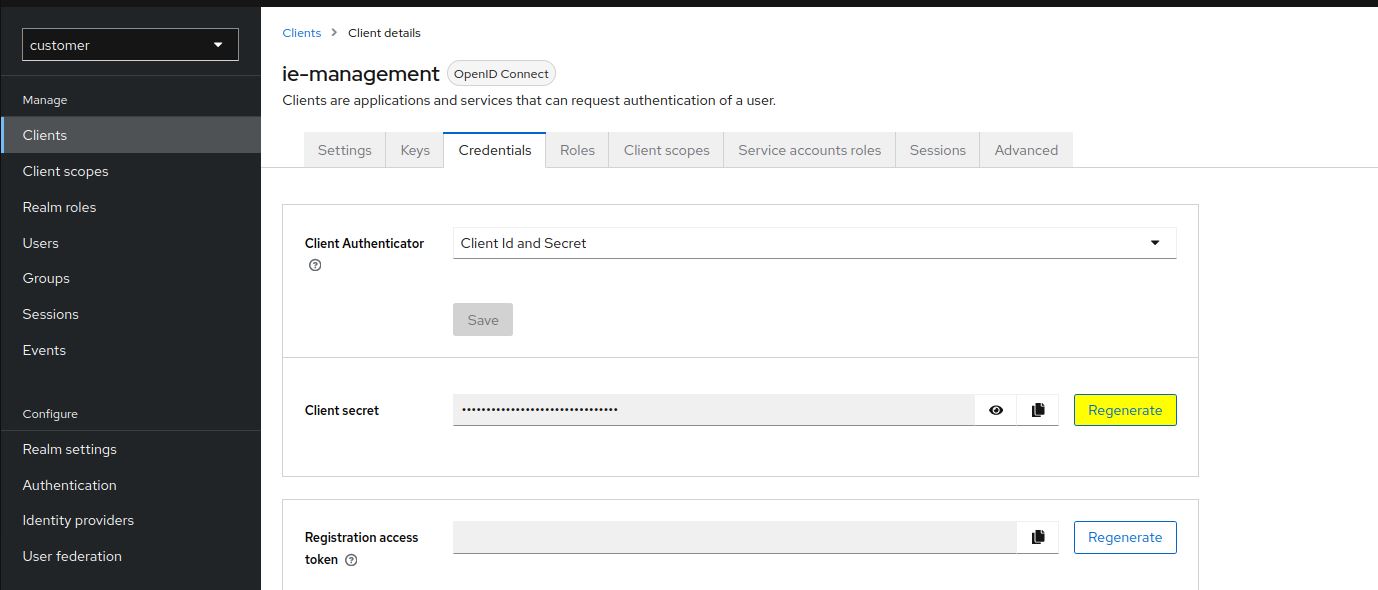Screen dimensions: 1378x590
Task: Click the Client secret input field
Action: pyautogui.click(x=713, y=410)
